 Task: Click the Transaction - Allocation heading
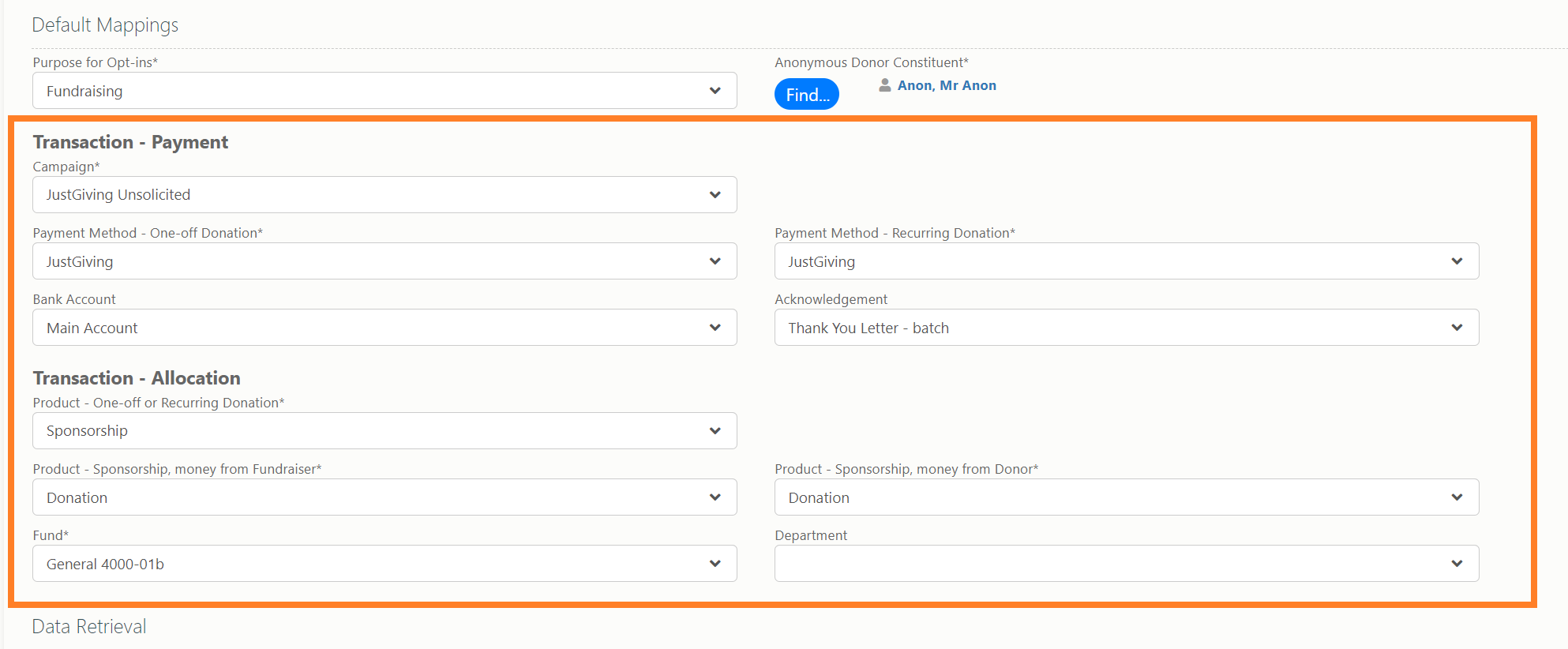137,378
